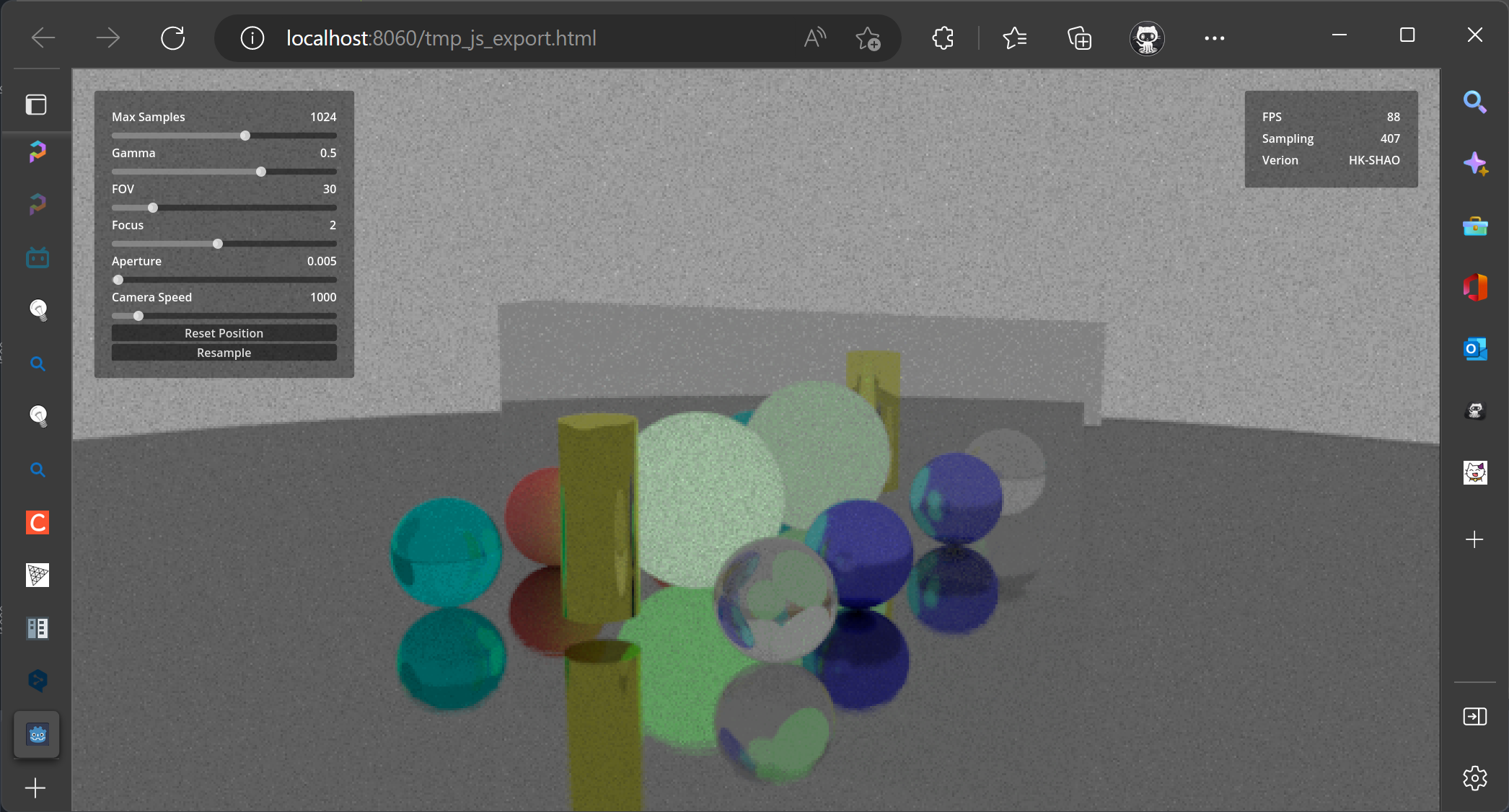The image size is (1509, 812).
Task: Open Edge settings gear in right sidebar
Action: [x=1476, y=778]
